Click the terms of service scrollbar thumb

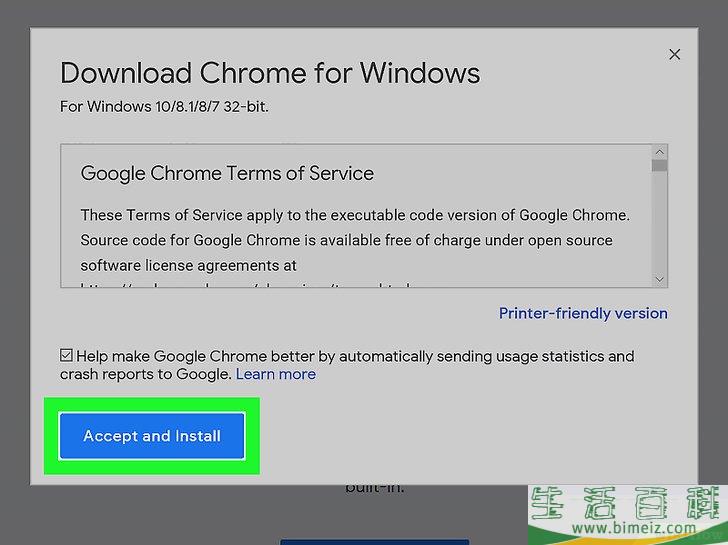659,166
